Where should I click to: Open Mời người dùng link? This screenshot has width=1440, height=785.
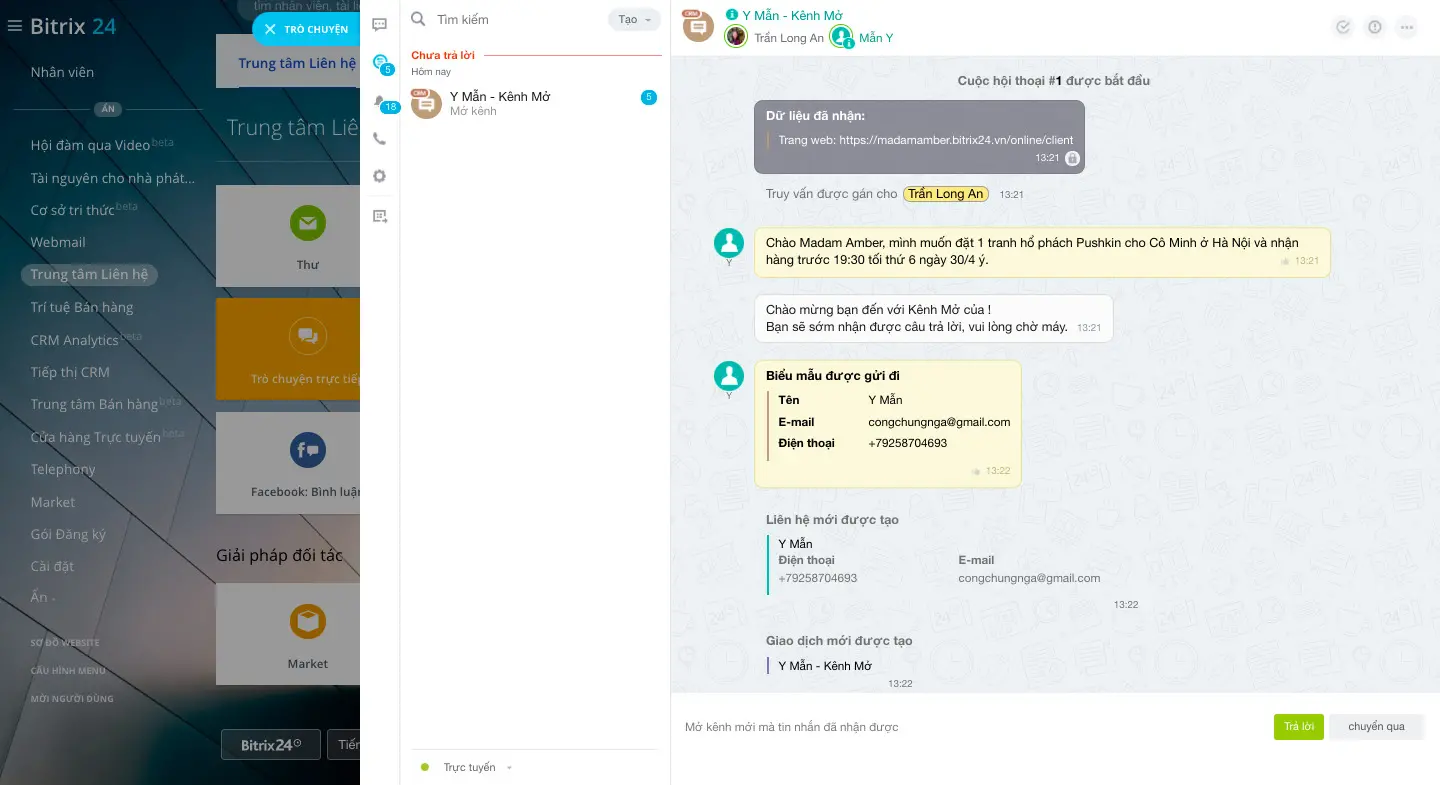point(72,699)
